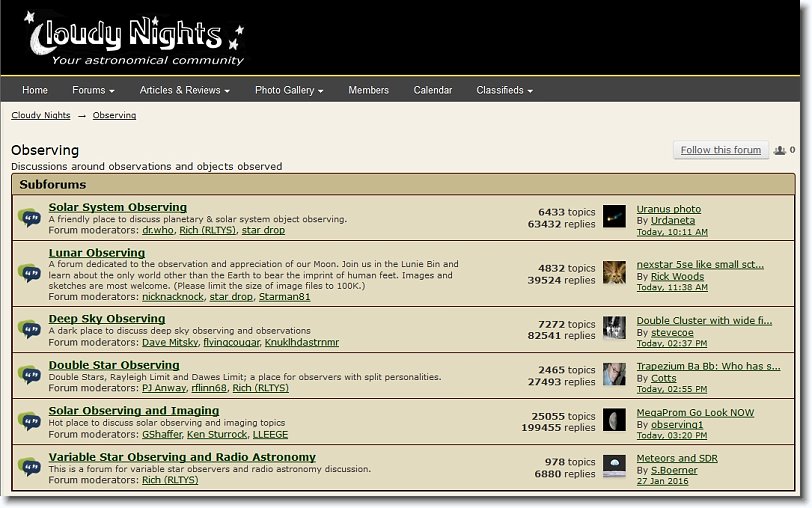View poster Cotts' profile
This screenshot has height=508, width=812.
tap(663, 378)
